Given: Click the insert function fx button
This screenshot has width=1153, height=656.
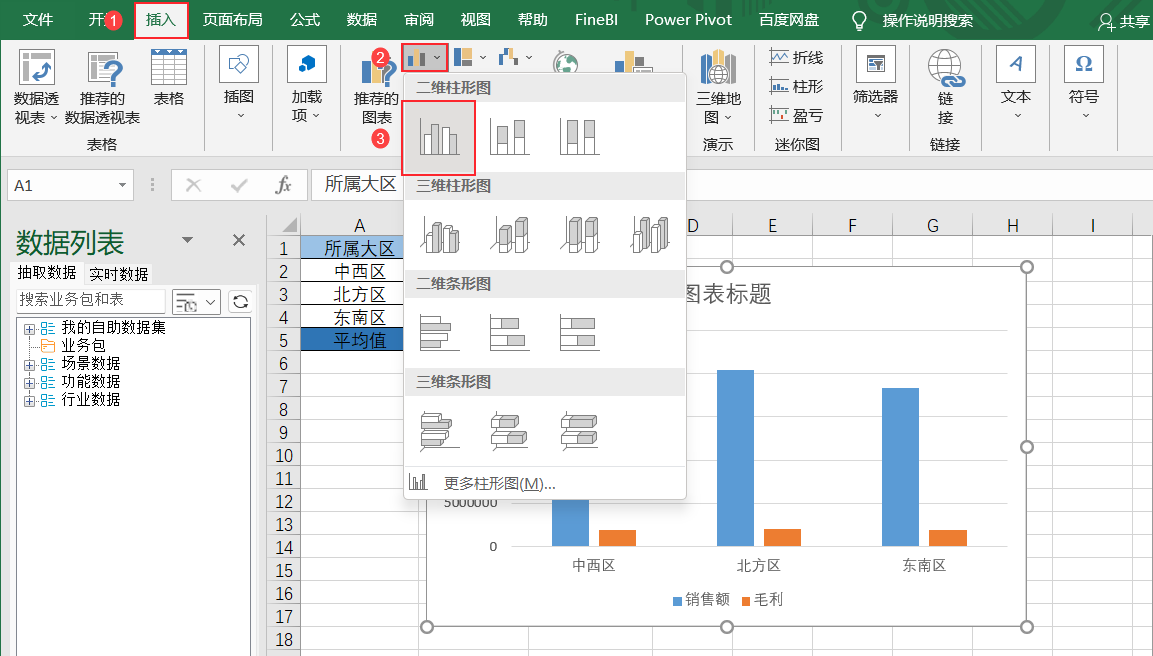Looking at the screenshot, I should (283, 185).
